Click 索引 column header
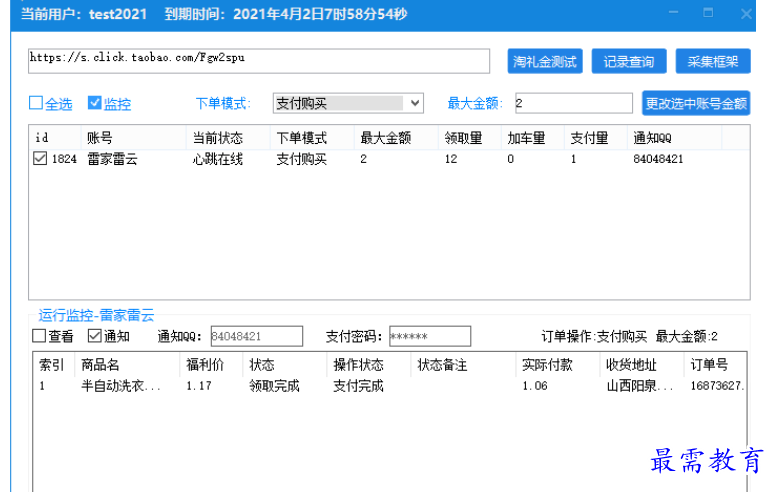The height and width of the screenshot is (492, 772). (x=54, y=365)
